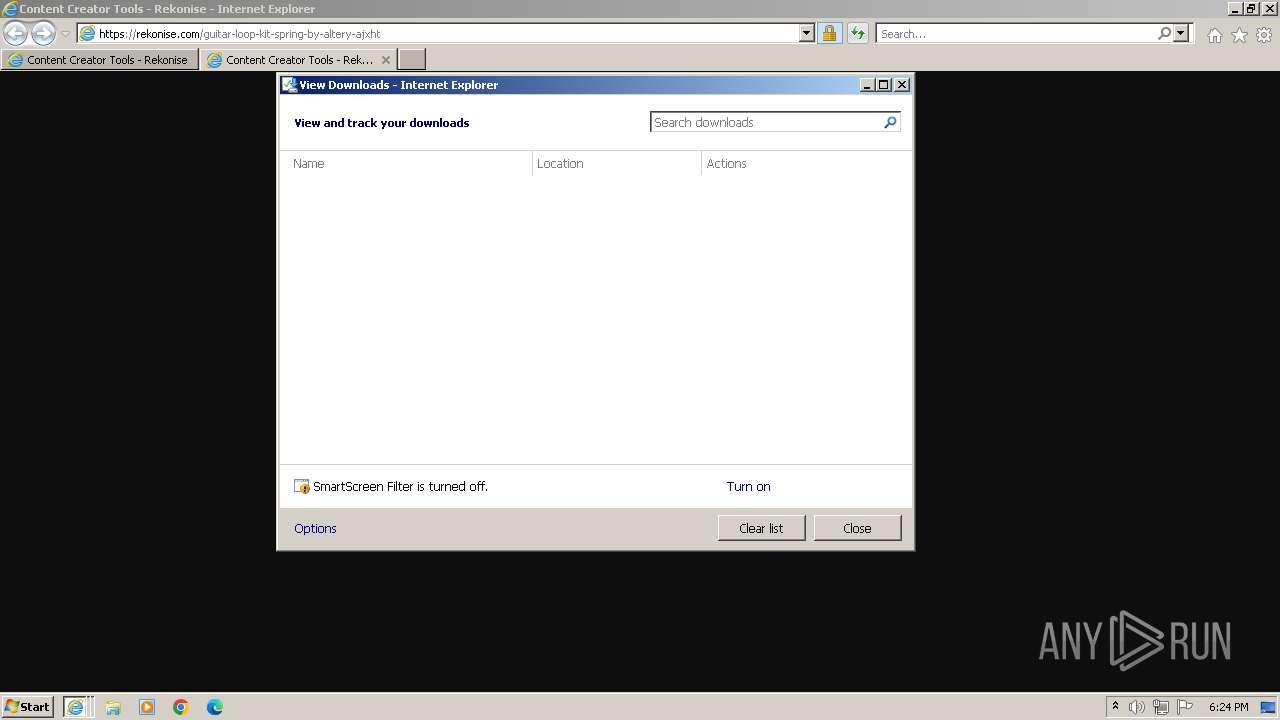Click the SmartScreen Filter shield icon
This screenshot has width=1280, height=720.
[302, 487]
